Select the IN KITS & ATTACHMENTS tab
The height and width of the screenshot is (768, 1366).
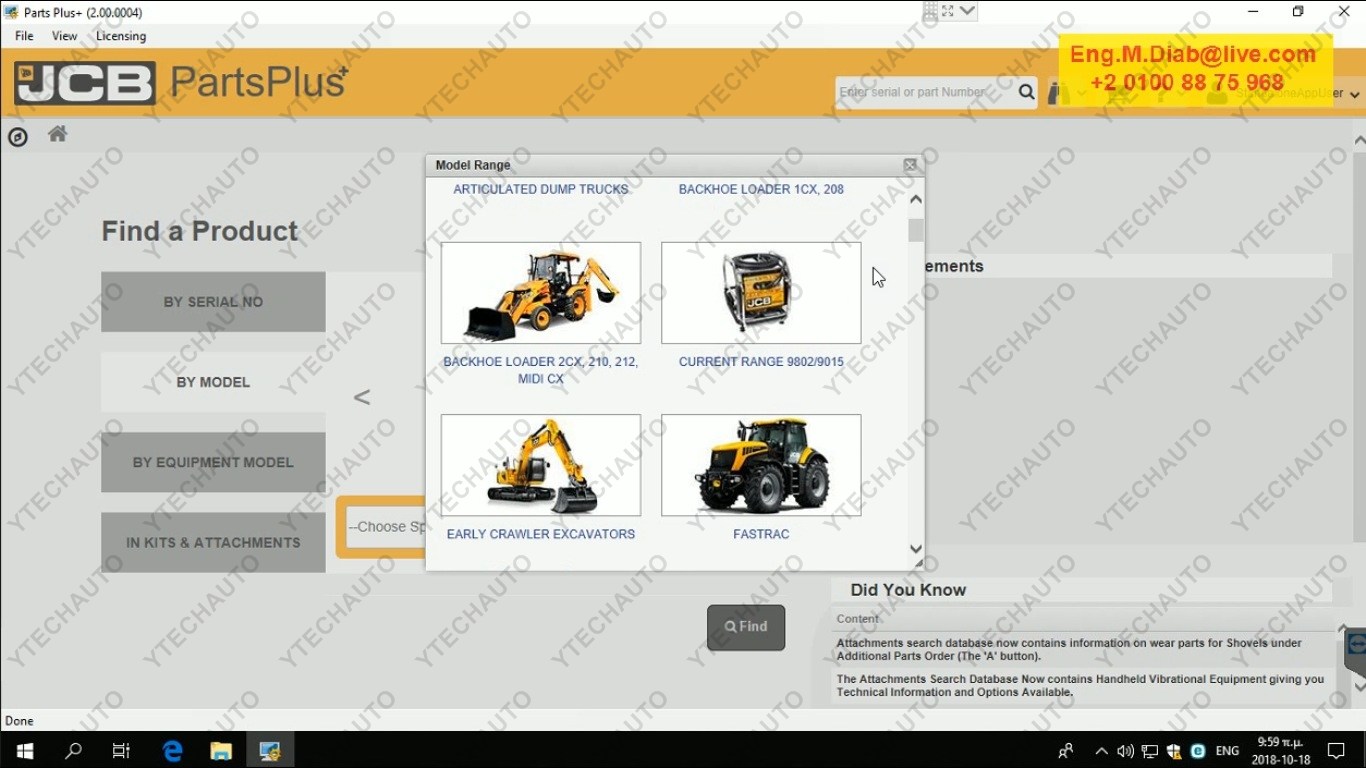(x=213, y=542)
